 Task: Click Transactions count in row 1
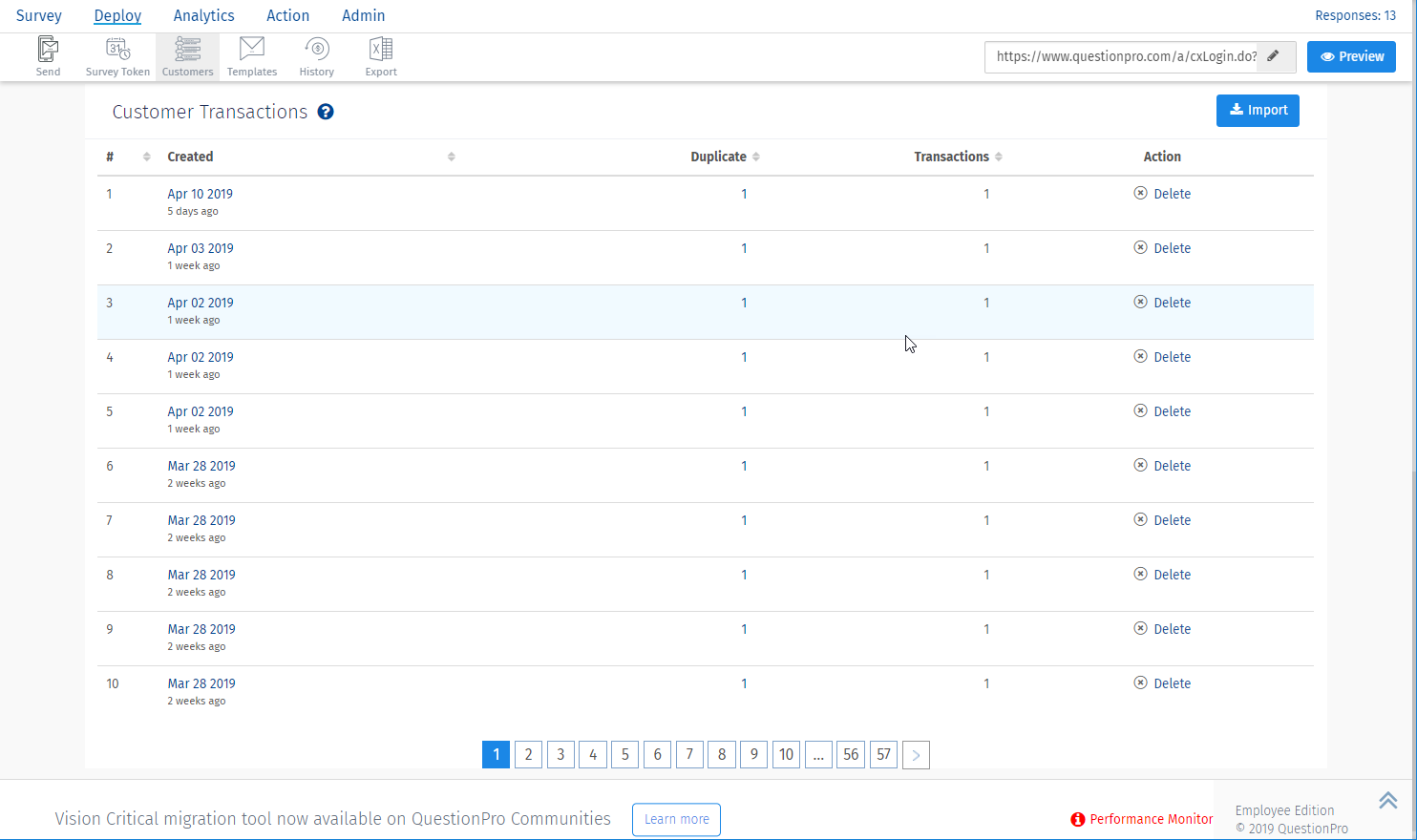pos(986,194)
